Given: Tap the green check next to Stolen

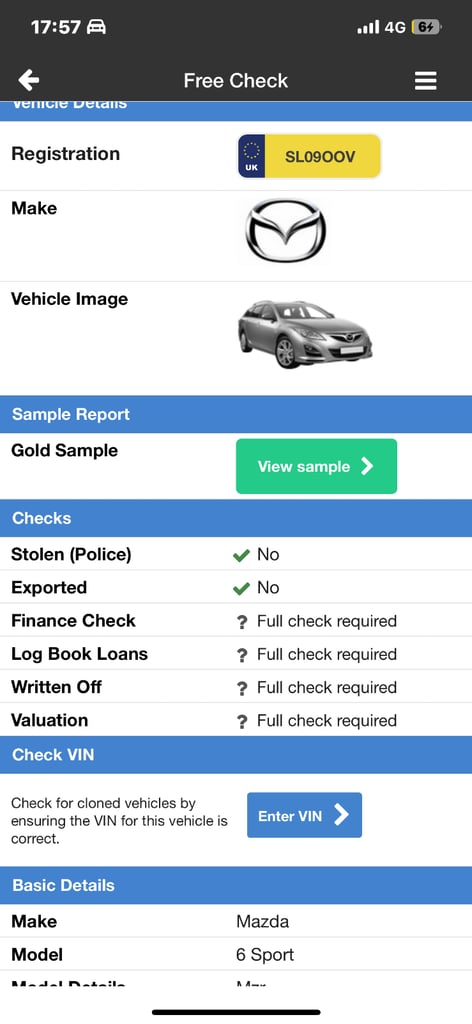Looking at the screenshot, I should point(242,555).
